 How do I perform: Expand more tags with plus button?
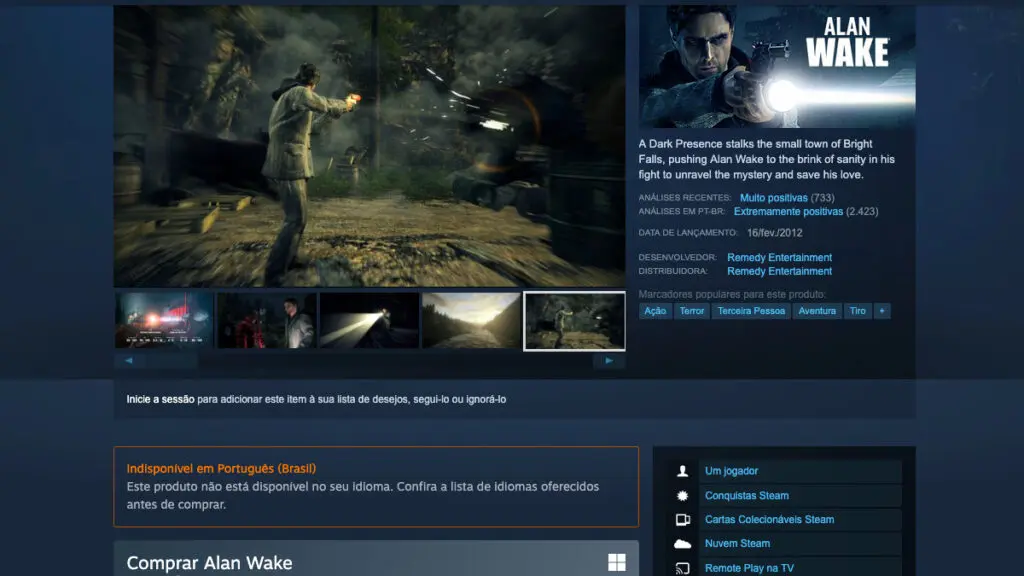tap(881, 311)
